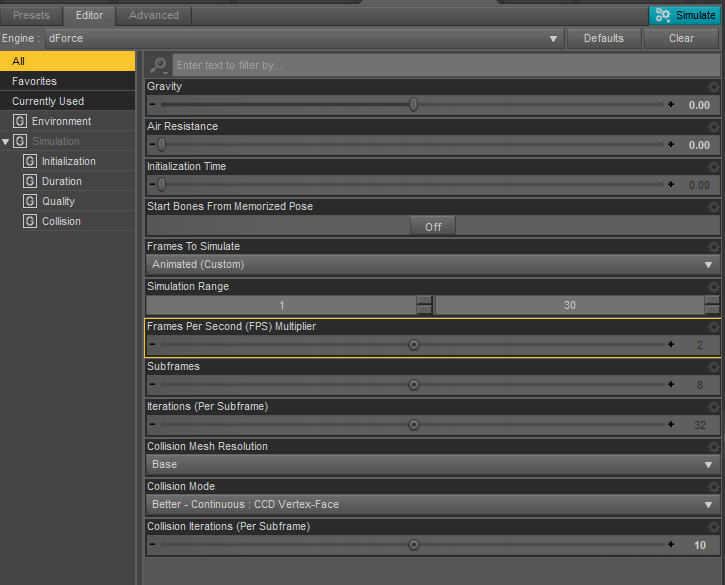Viewport: 725px width, 585px height.
Task: Step Simulation Range start value spinner
Action: [x=424, y=305]
